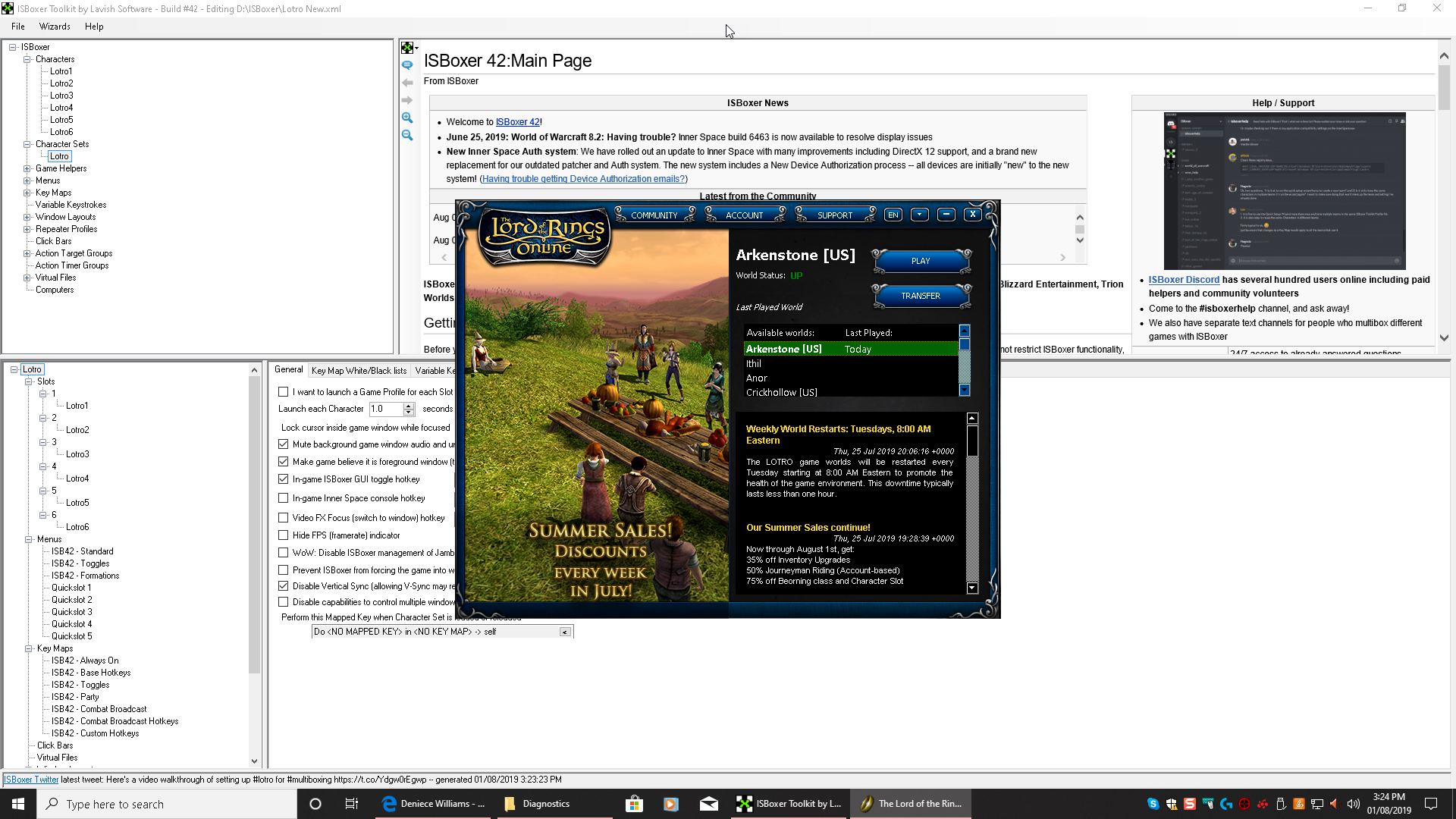Click the Java update tray icon

pyautogui.click(x=1299, y=804)
